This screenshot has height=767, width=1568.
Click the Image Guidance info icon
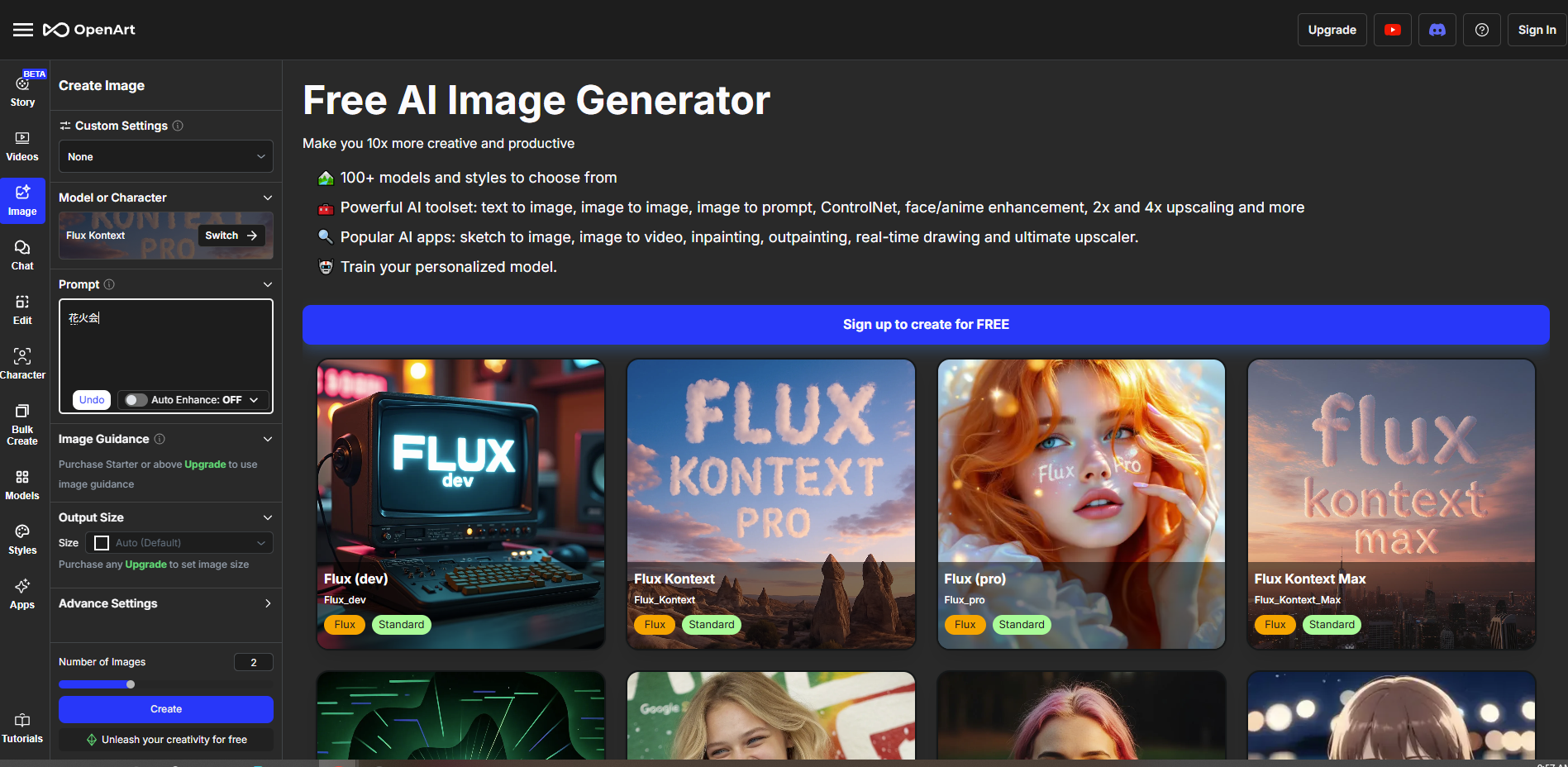160,439
